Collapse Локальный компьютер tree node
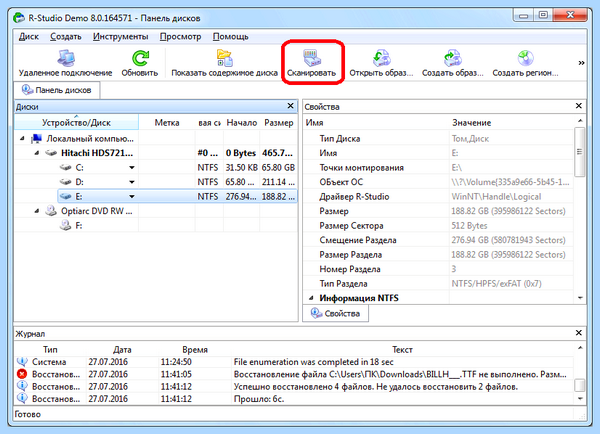The image size is (600, 434). (22, 138)
